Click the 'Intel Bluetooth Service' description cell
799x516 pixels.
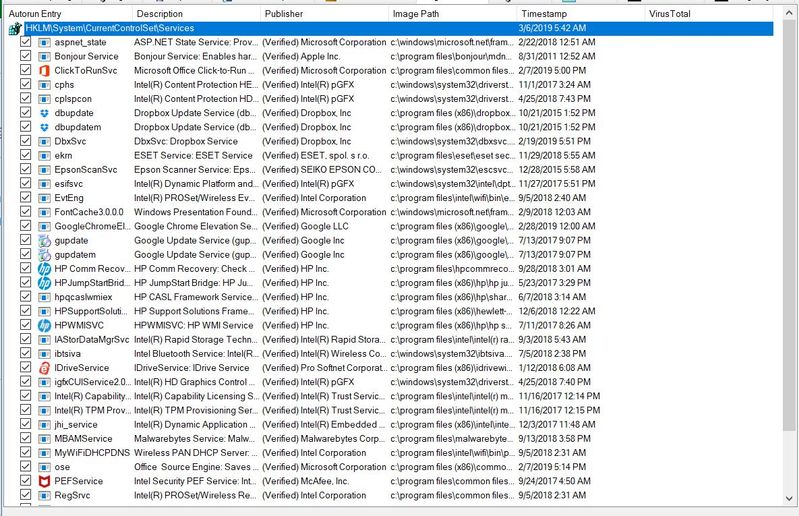point(195,354)
